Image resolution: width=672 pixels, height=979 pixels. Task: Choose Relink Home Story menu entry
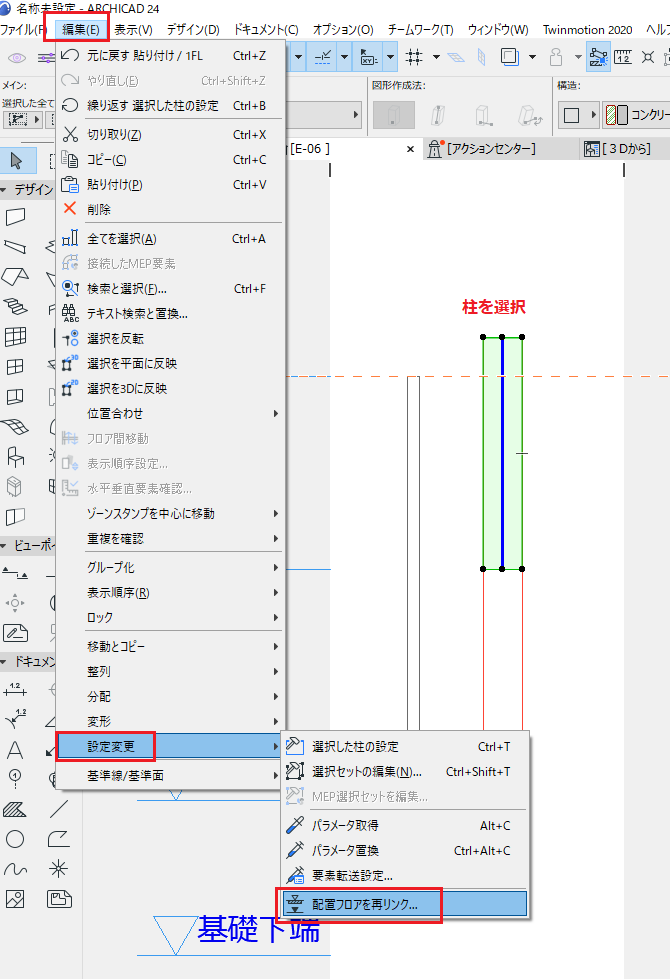[403, 904]
